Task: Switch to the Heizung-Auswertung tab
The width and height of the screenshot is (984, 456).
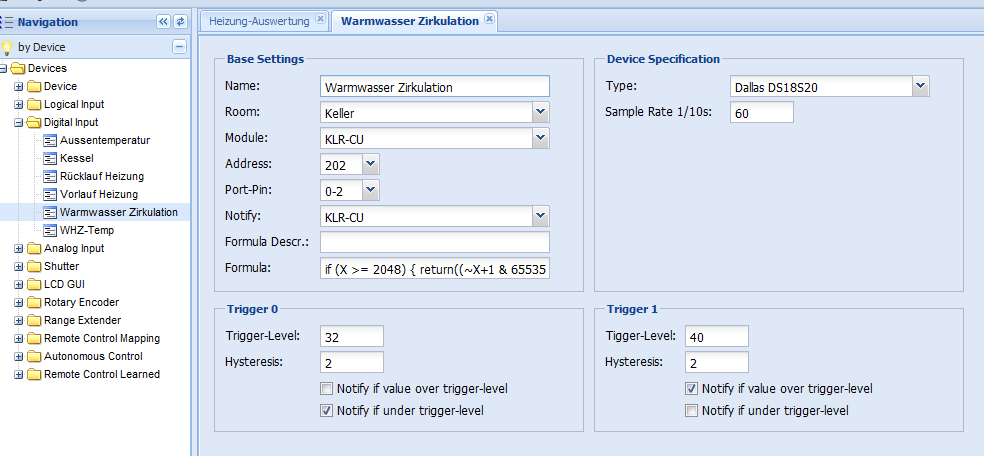Action: point(259,21)
